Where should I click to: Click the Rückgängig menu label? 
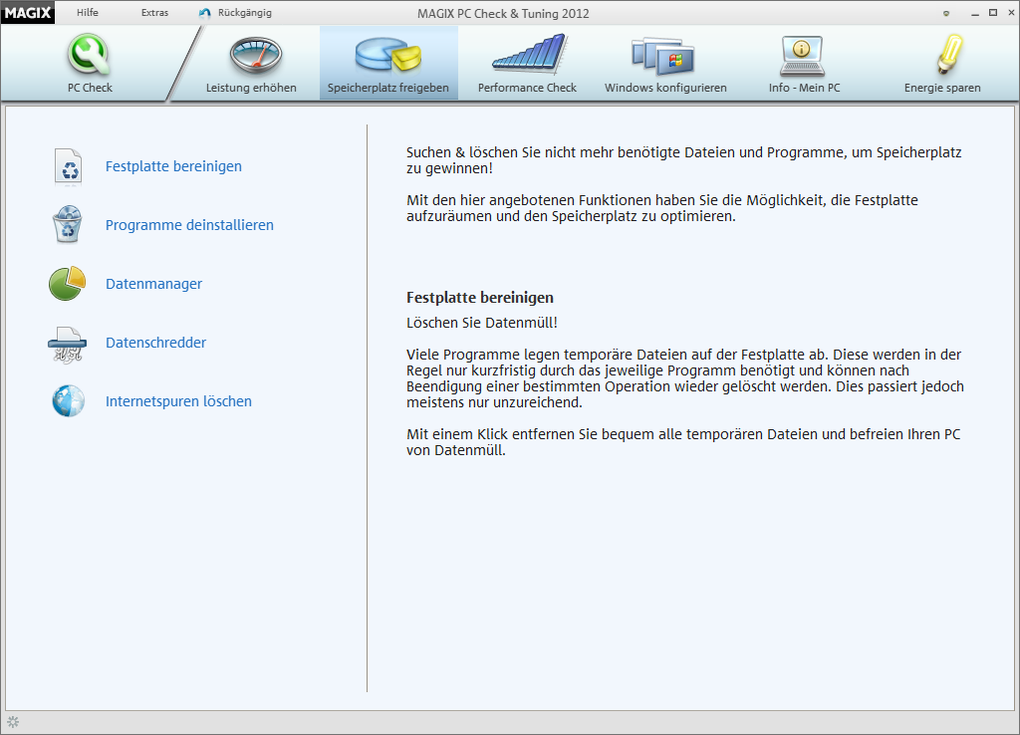click(245, 12)
